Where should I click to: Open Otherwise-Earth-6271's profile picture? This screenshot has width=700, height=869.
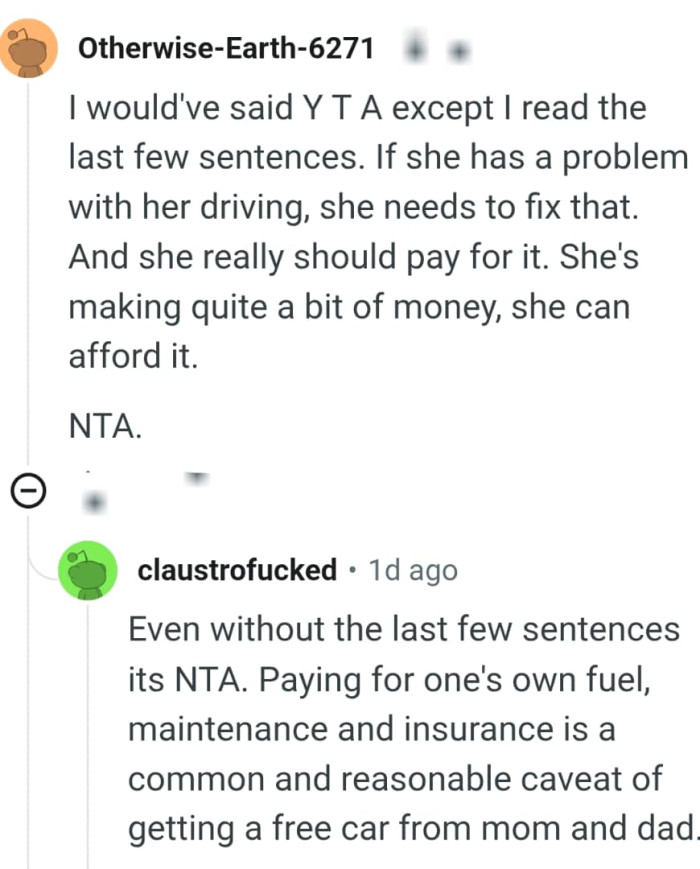[x=30, y=47]
